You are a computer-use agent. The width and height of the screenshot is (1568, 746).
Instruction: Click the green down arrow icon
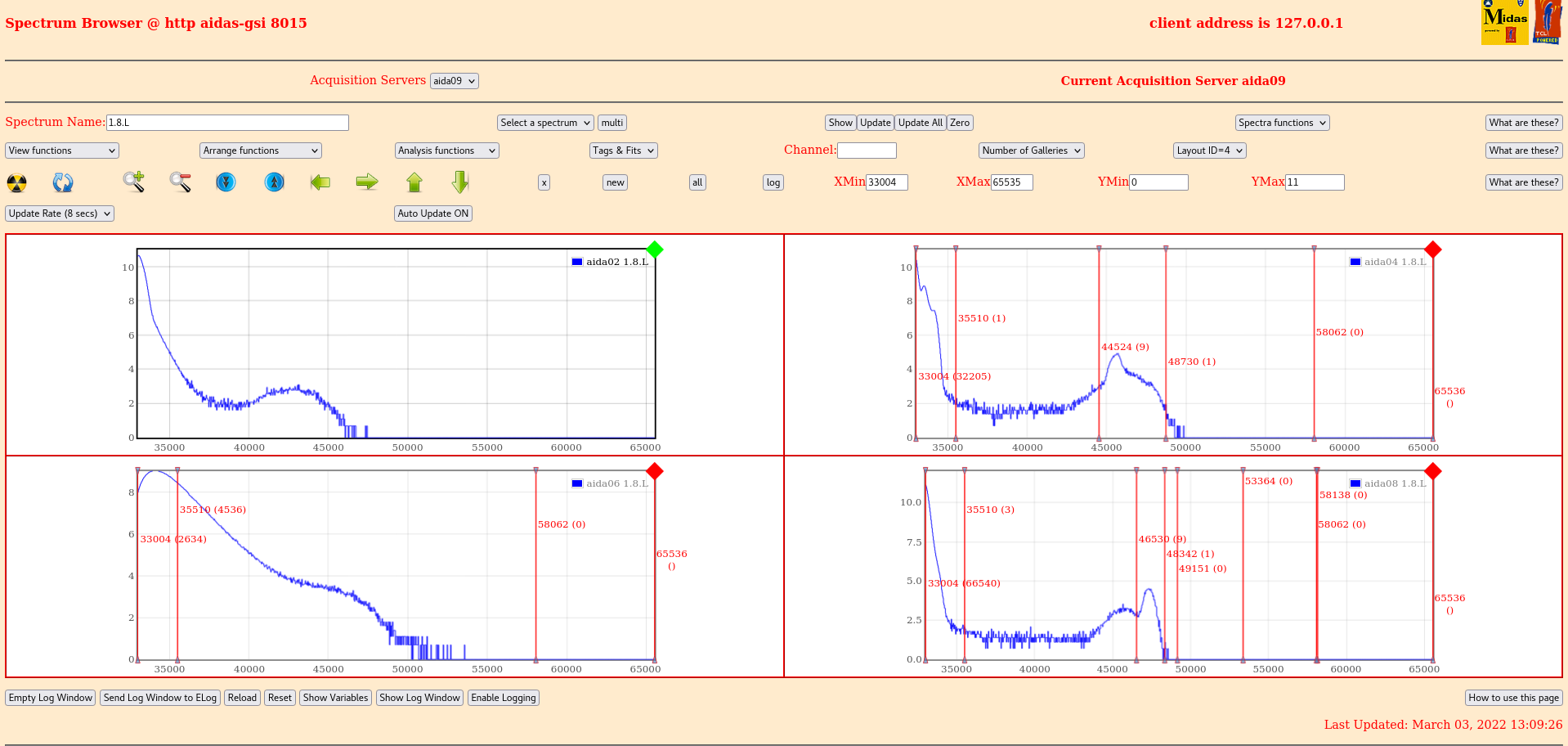(x=460, y=182)
